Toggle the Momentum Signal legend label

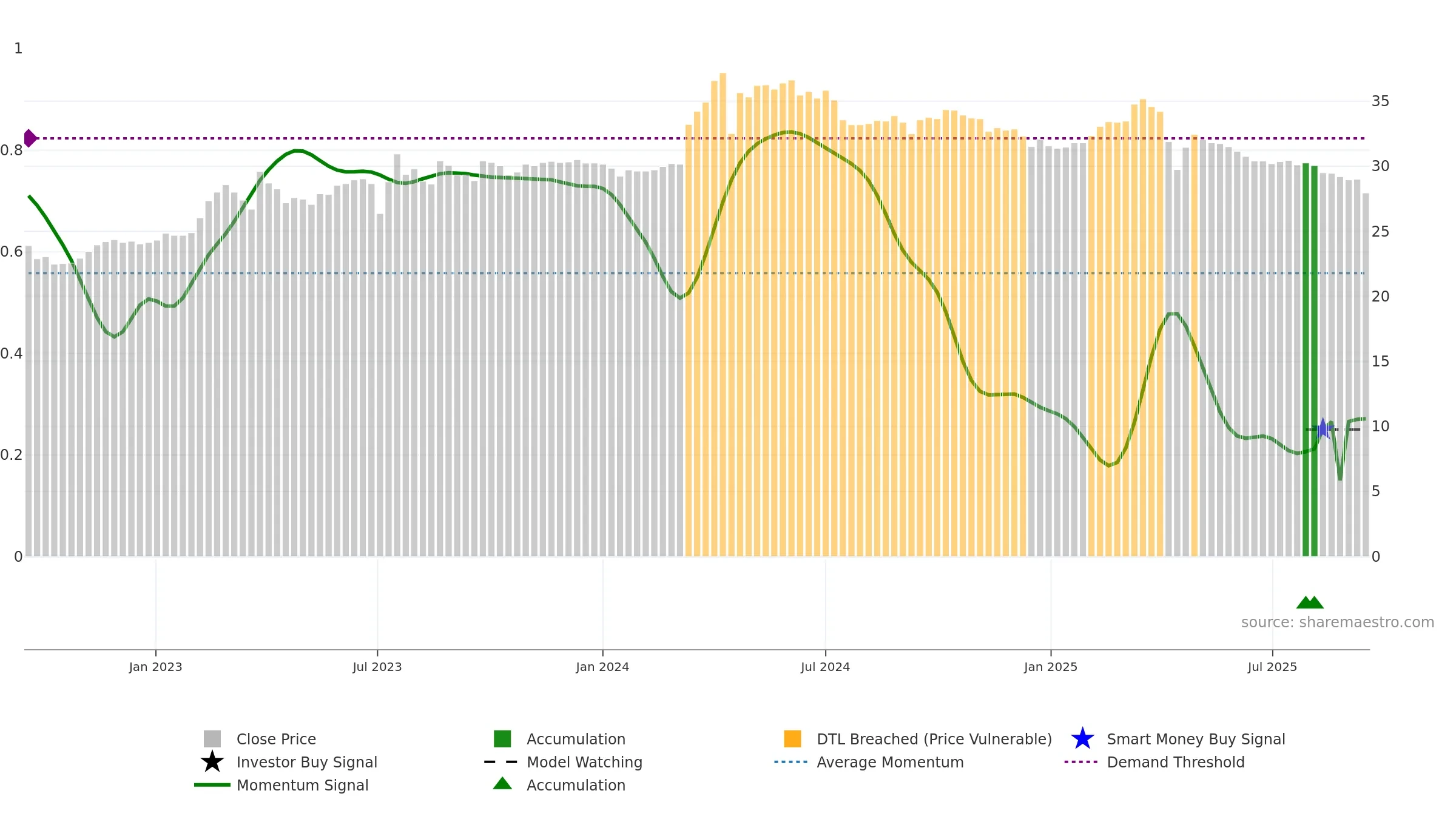point(302,785)
